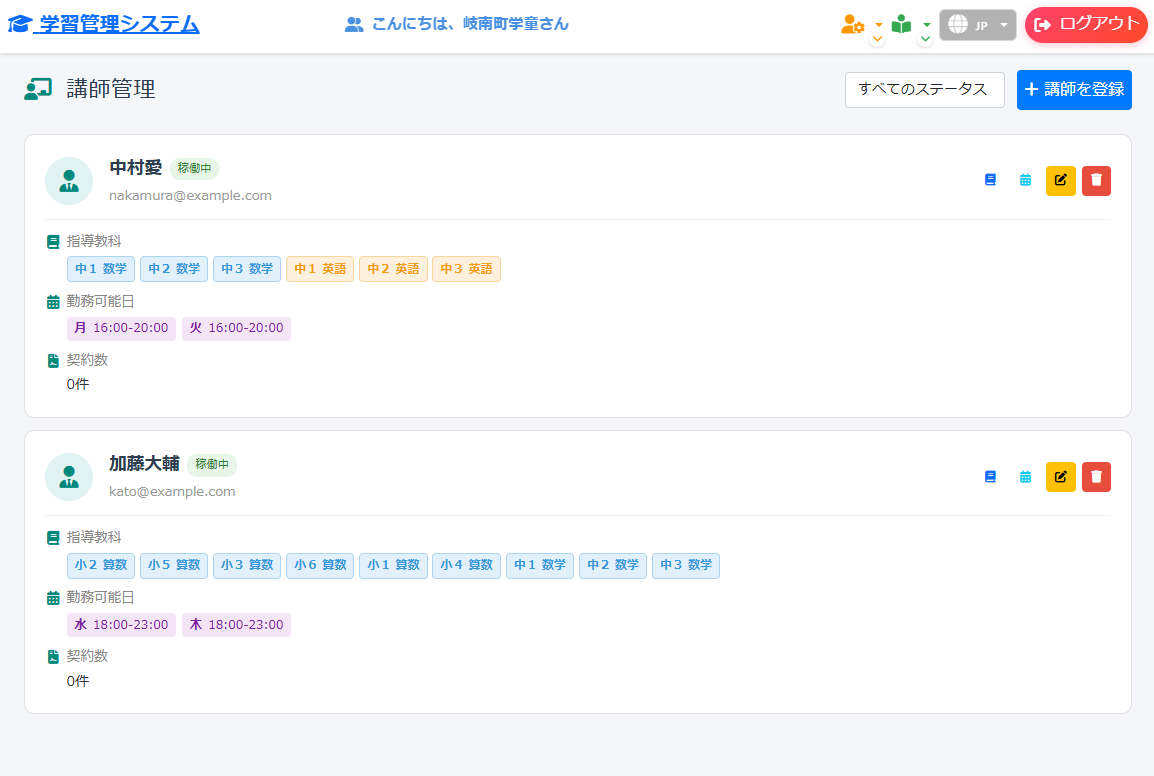
Task: Delete teacher 加藤大輔 with red trash button
Action: pyautogui.click(x=1096, y=477)
